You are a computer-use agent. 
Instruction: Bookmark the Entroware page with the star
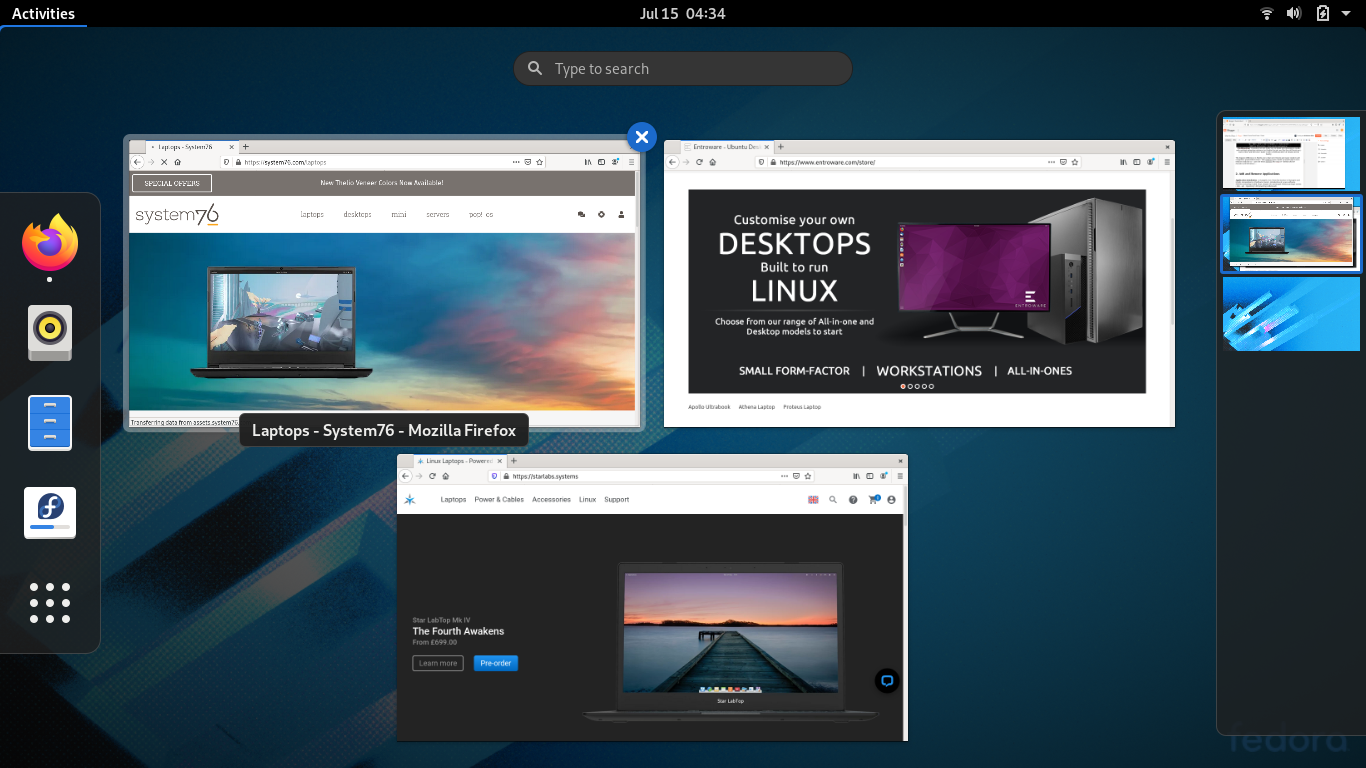click(x=1075, y=162)
